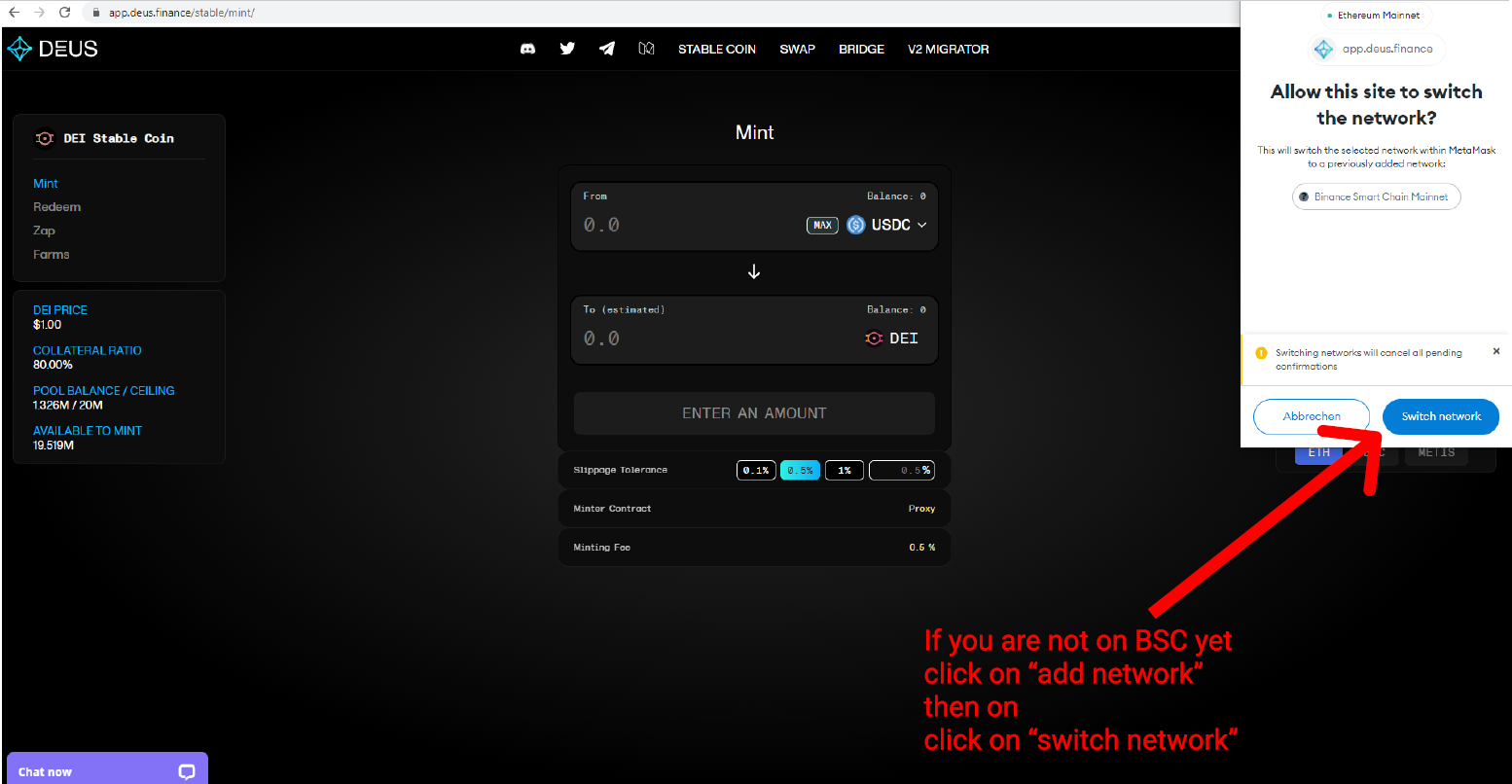Expand the USDC token dropdown
Viewport: 1512px width, 784px height.
[x=921, y=225]
